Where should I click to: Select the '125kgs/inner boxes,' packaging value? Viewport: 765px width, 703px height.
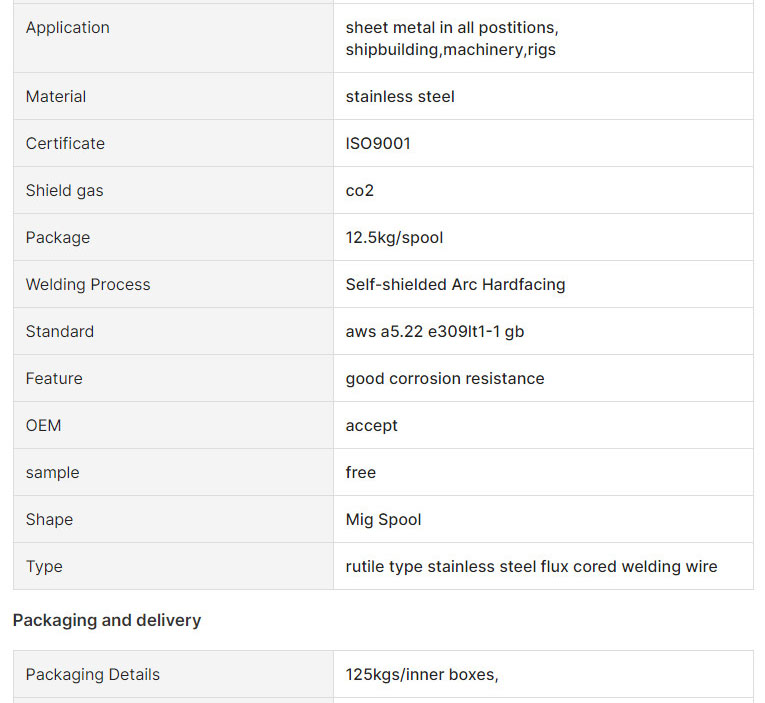422,675
